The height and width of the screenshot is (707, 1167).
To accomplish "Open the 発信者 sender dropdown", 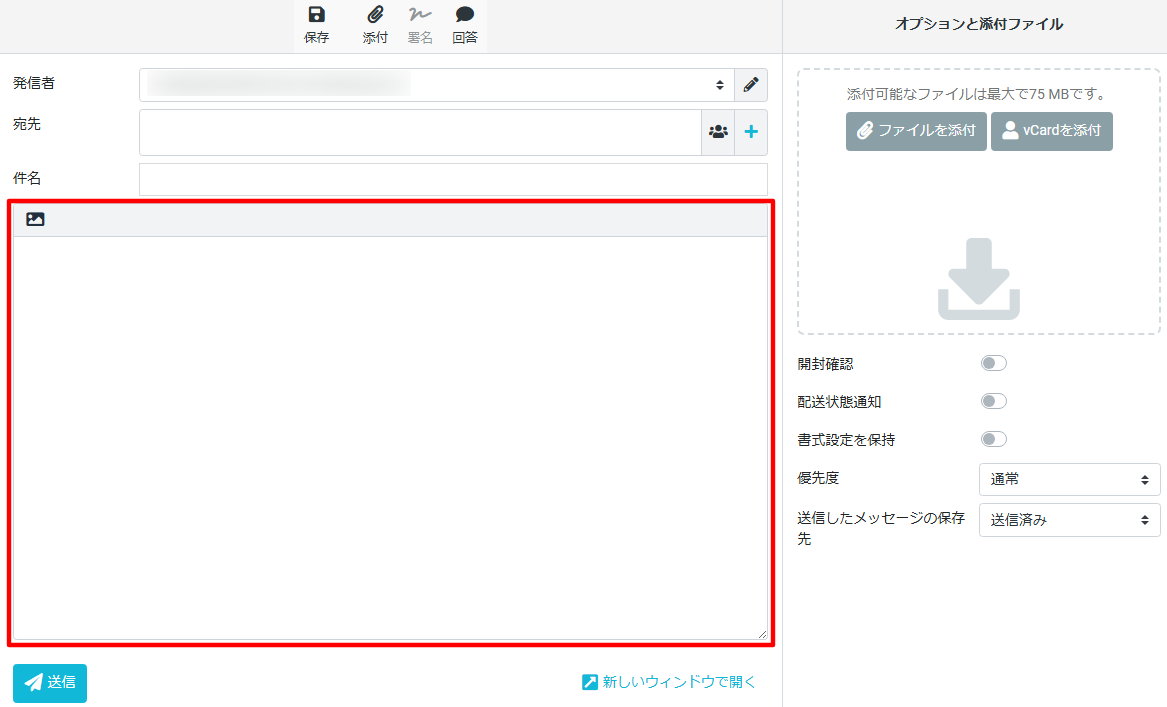I will click(x=437, y=85).
